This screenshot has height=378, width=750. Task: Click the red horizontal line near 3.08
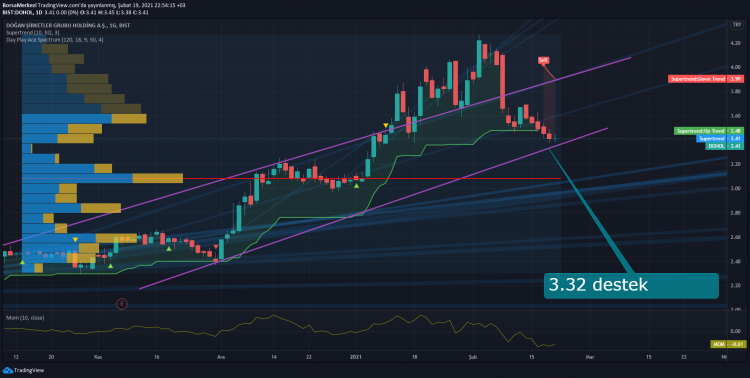(372, 178)
